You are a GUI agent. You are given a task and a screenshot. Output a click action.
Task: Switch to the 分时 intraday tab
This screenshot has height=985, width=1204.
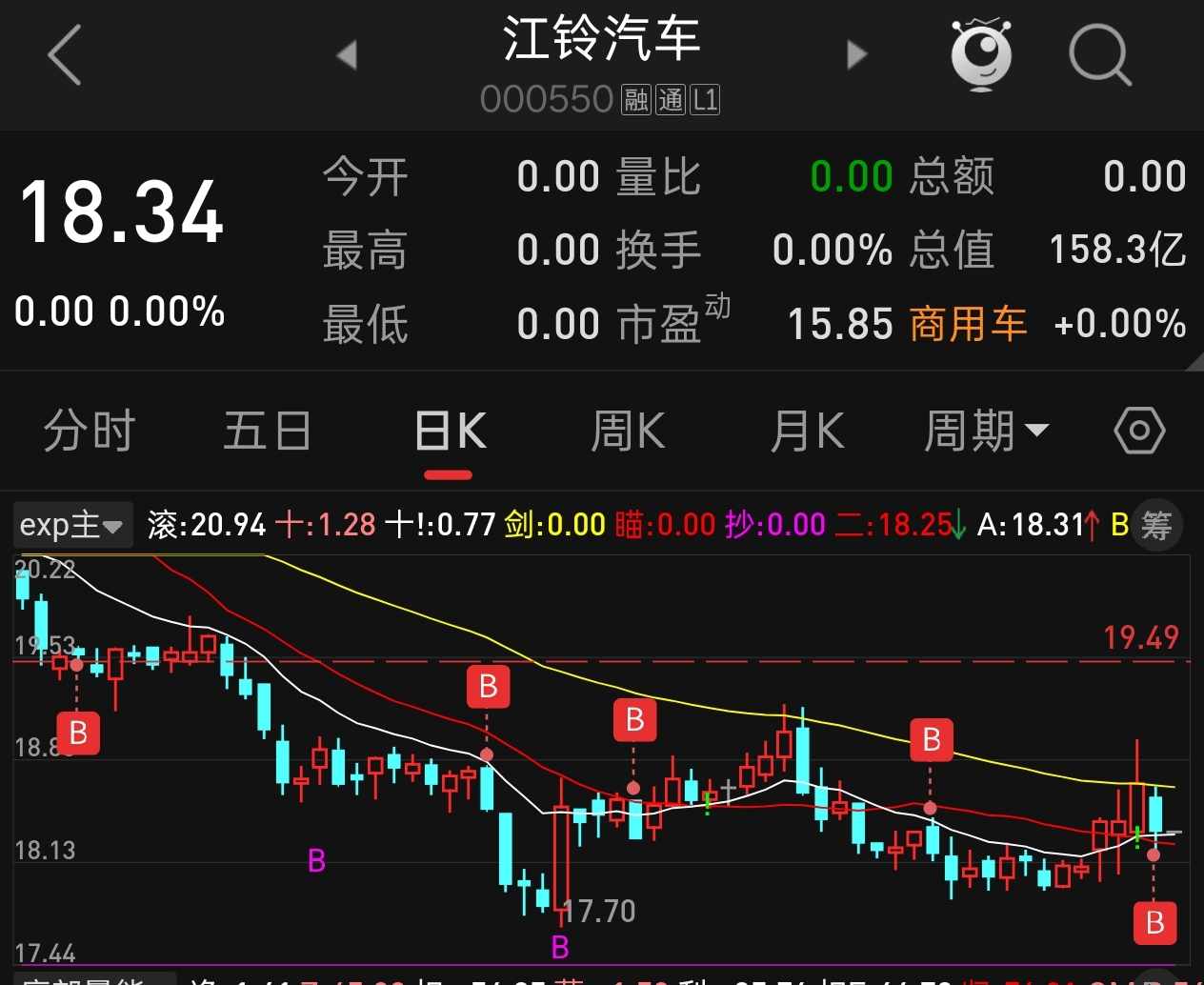coord(90,431)
